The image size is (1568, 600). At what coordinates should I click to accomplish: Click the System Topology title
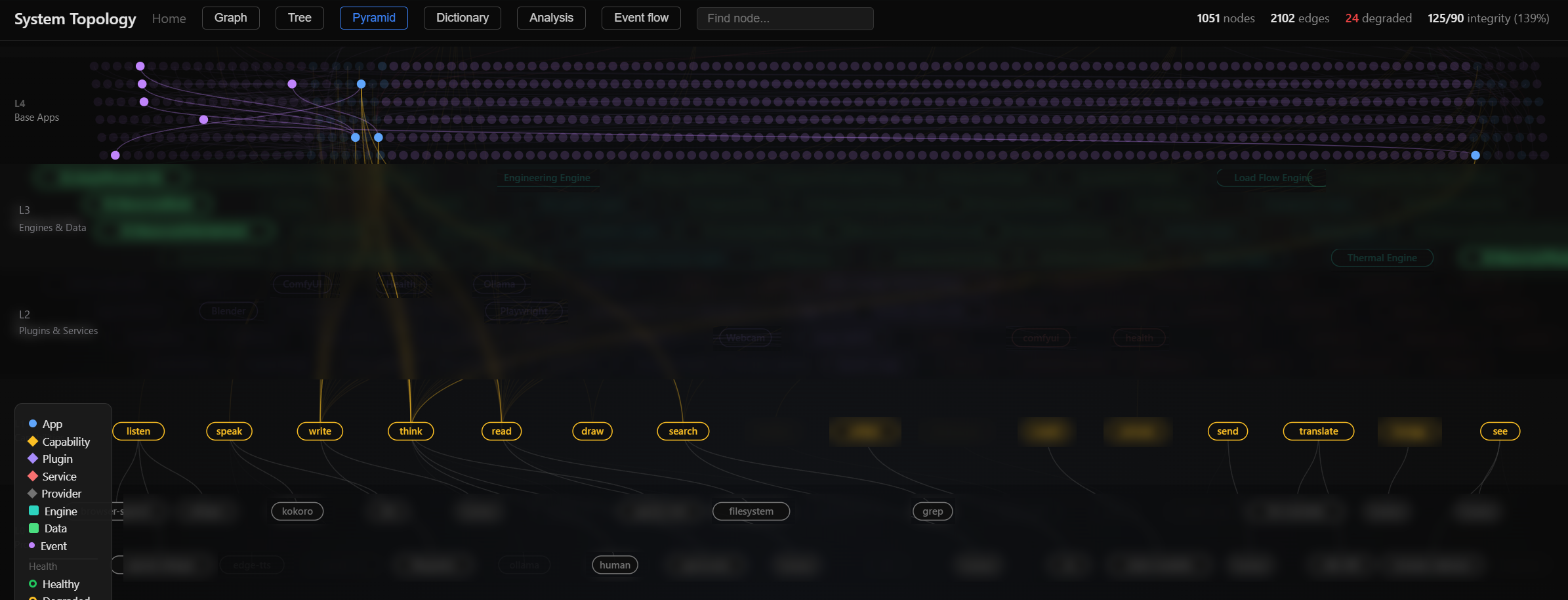click(75, 18)
